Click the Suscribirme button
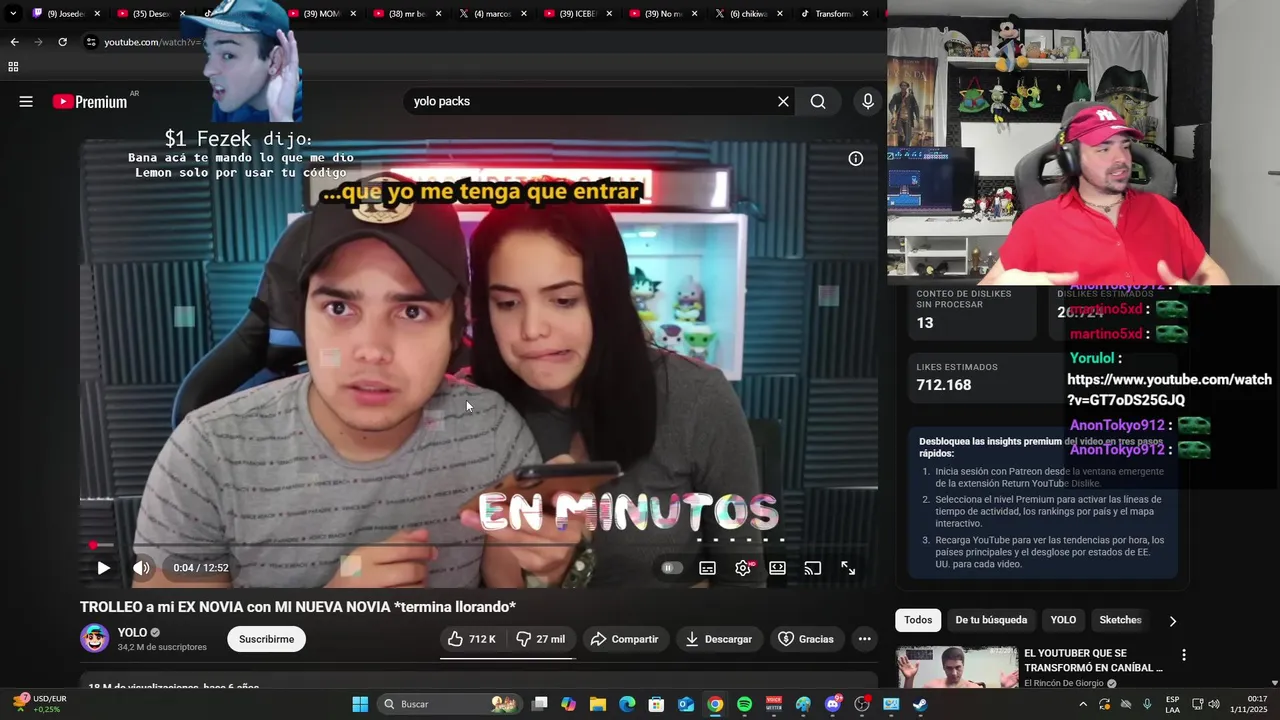 tap(266, 639)
